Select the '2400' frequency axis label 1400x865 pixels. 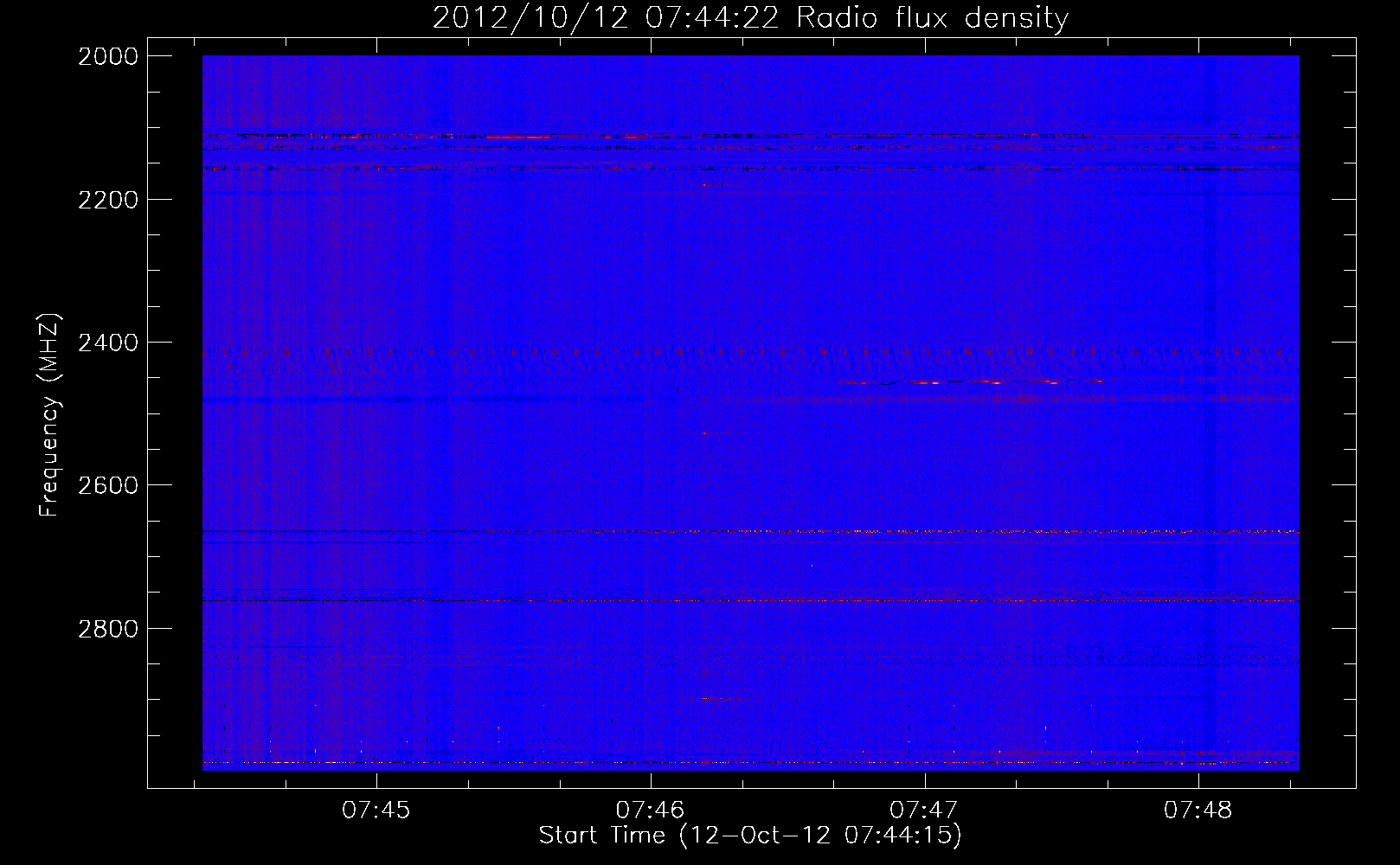[108, 343]
